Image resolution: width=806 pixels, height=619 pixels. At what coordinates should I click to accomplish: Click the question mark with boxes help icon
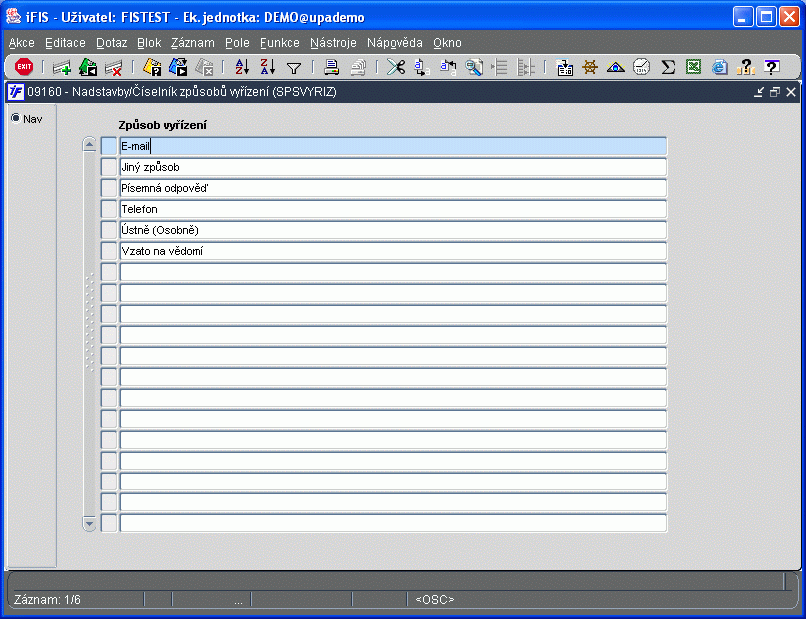pos(745,67)
